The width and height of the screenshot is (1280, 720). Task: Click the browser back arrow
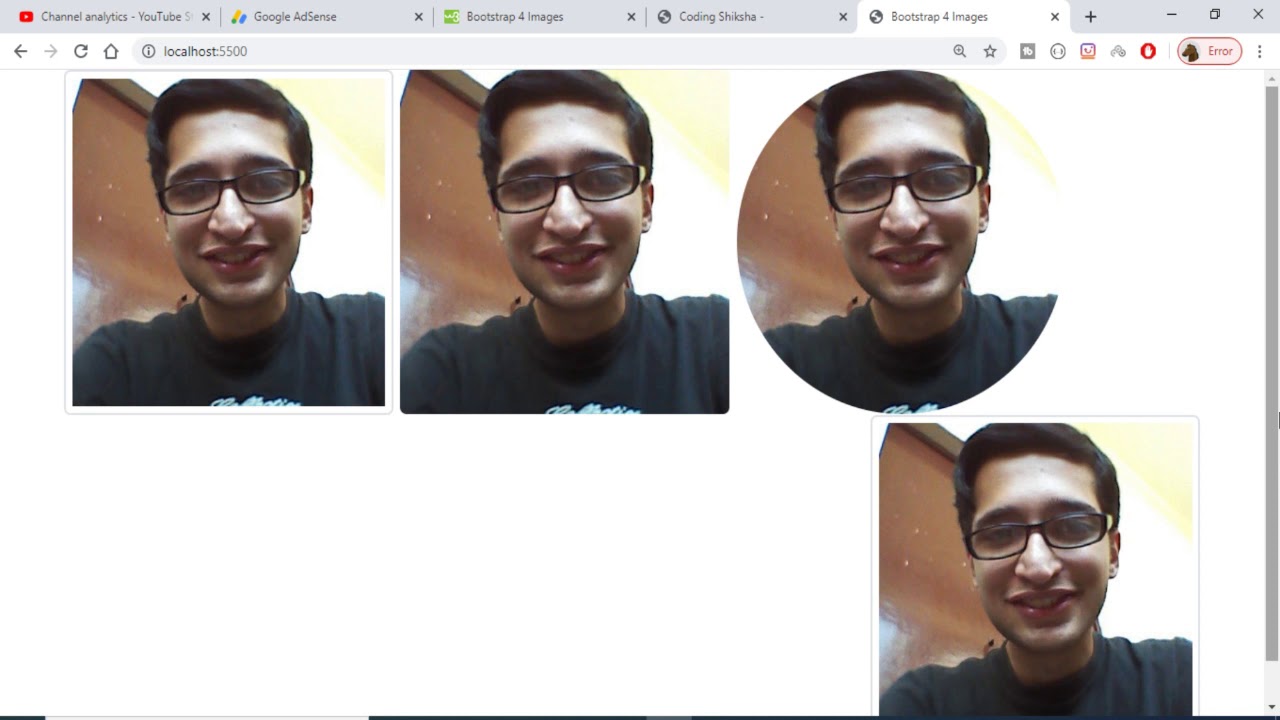[x=20, y=51]
